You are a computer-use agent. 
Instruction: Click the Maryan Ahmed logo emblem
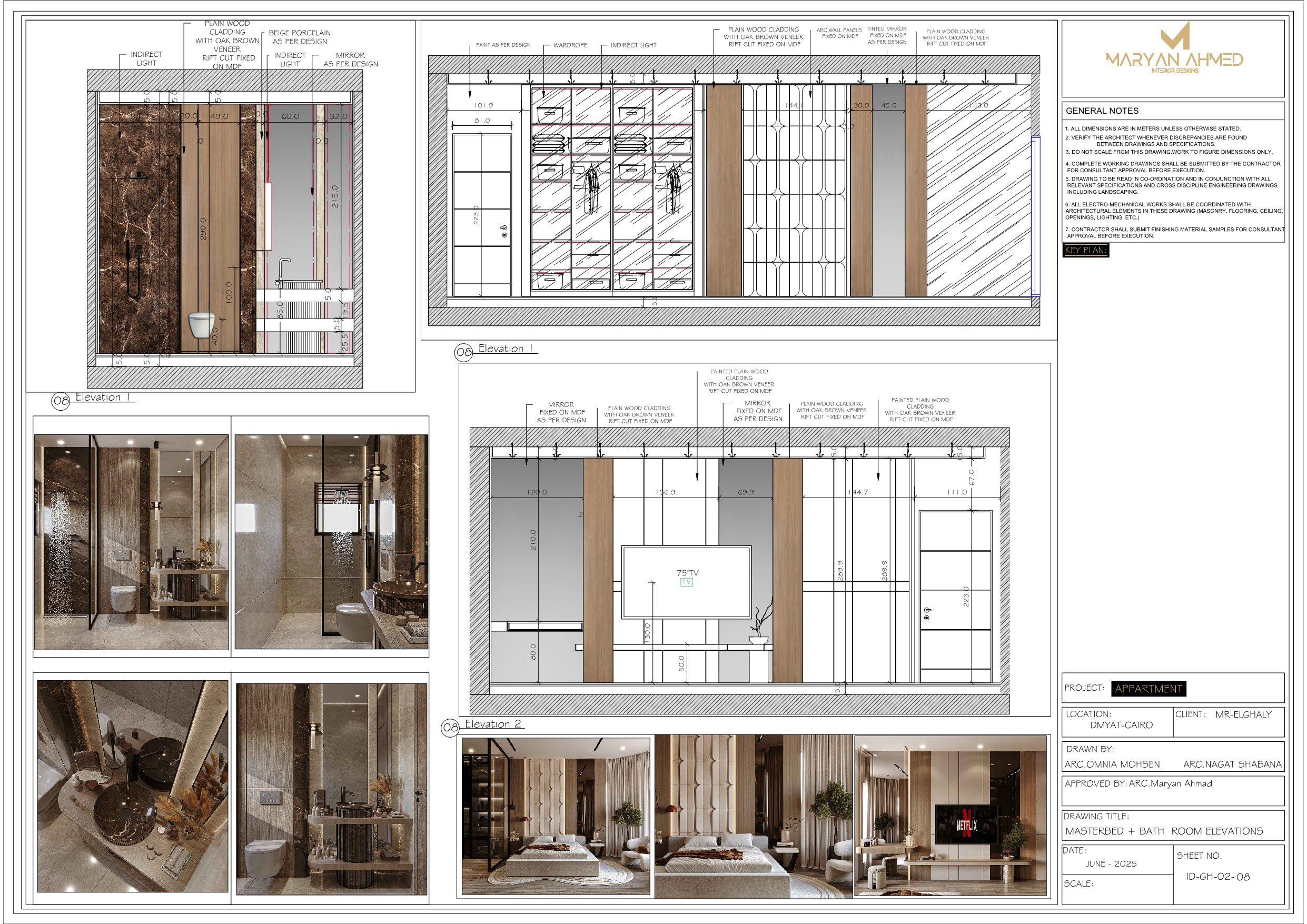pos(1175,36)
